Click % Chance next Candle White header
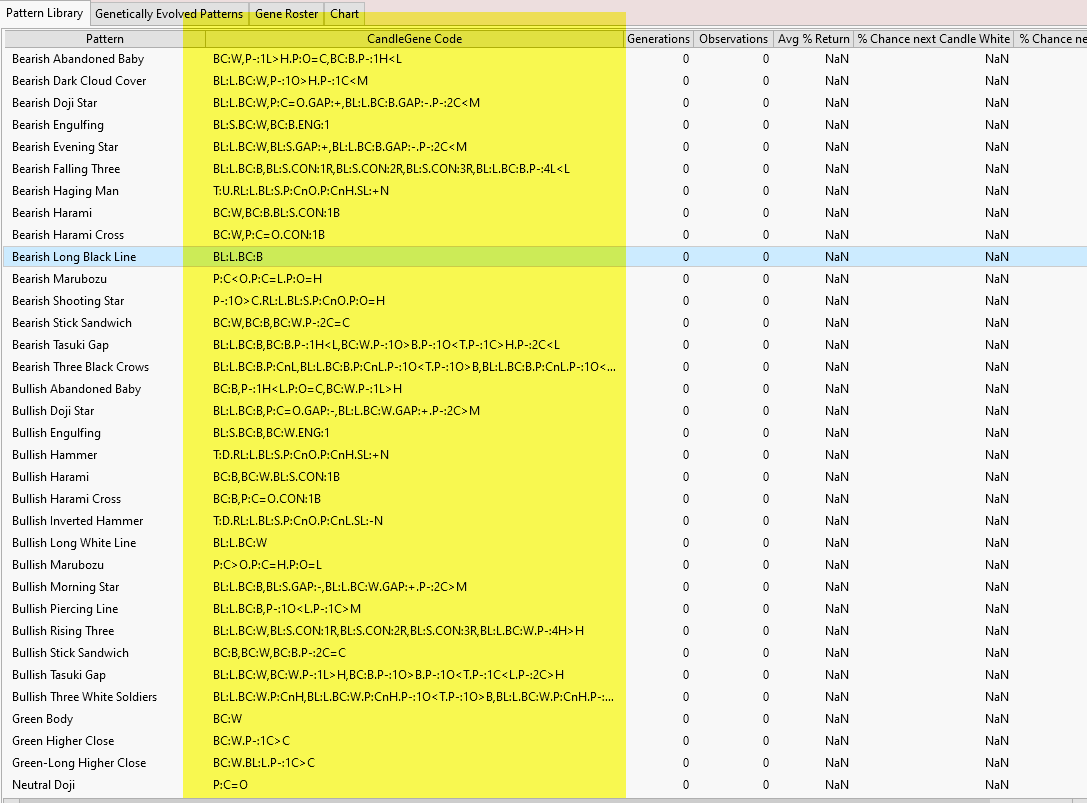This screenshot has height=803, width=1087. click(x=933, y=39)
